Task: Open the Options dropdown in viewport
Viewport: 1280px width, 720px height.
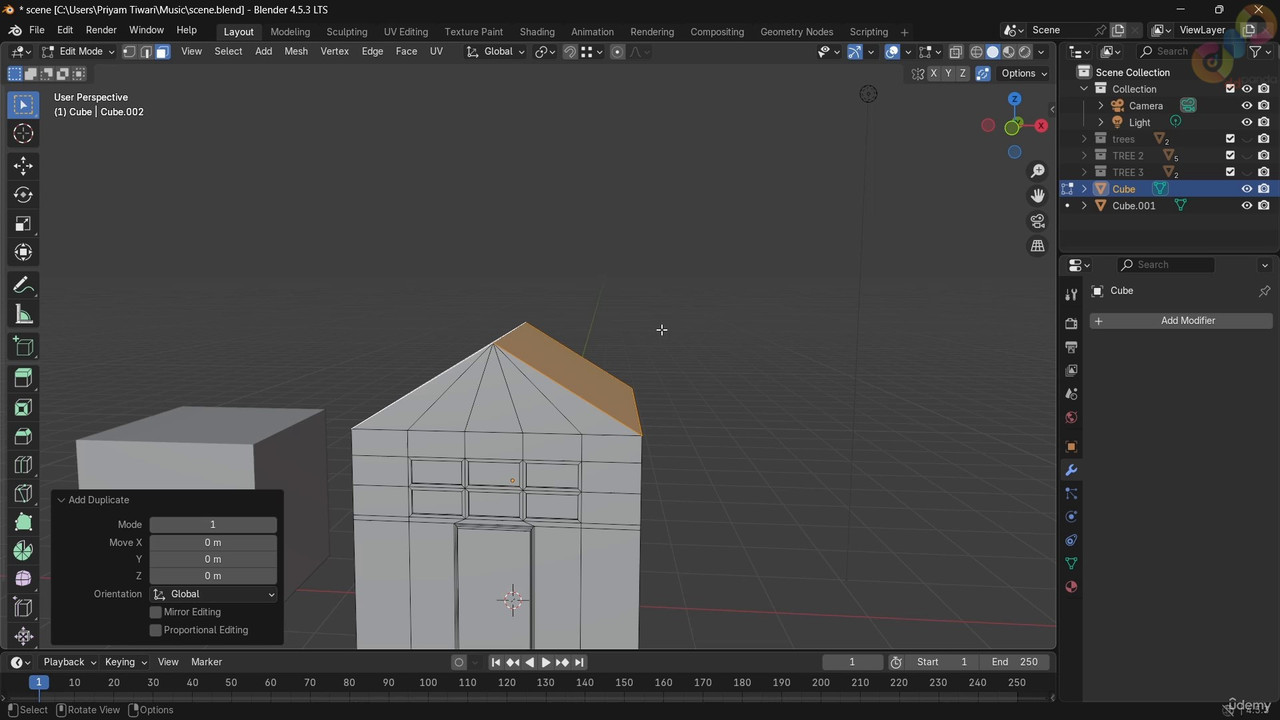Action: [x=1024, y=73]
